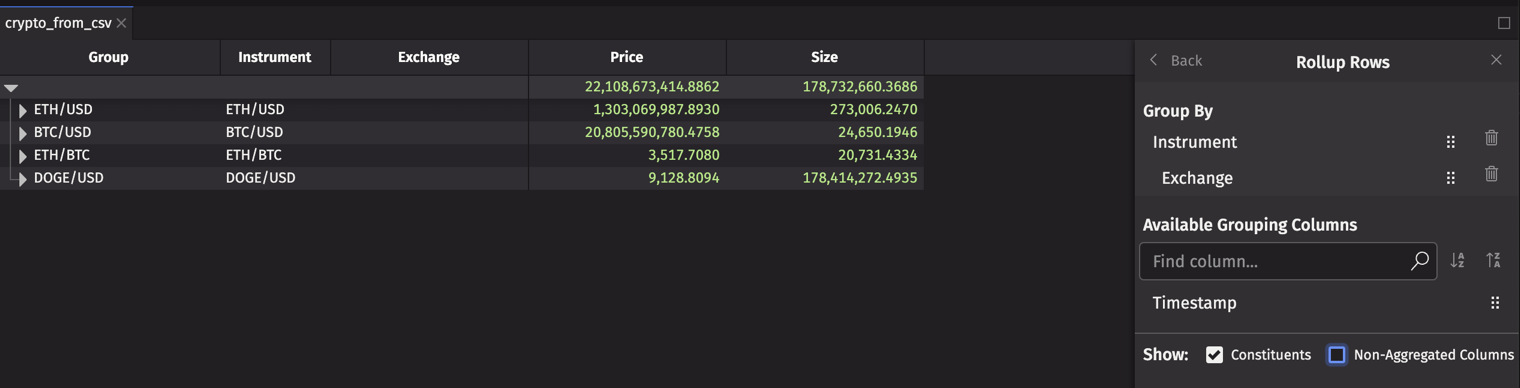Click the Instrument drag handle icon

(x=1451, y=142)
